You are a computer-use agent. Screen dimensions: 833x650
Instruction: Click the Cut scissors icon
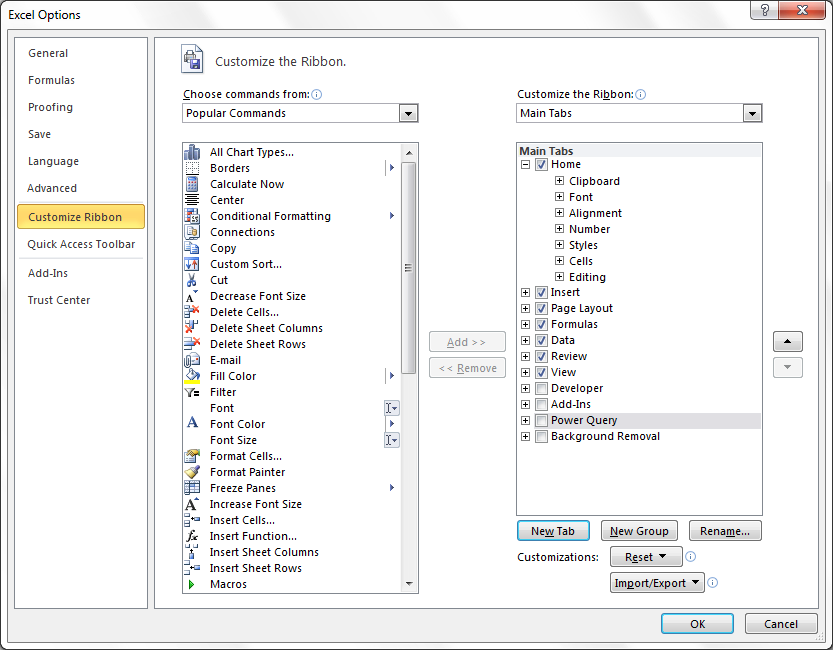(x=192, y=280)
